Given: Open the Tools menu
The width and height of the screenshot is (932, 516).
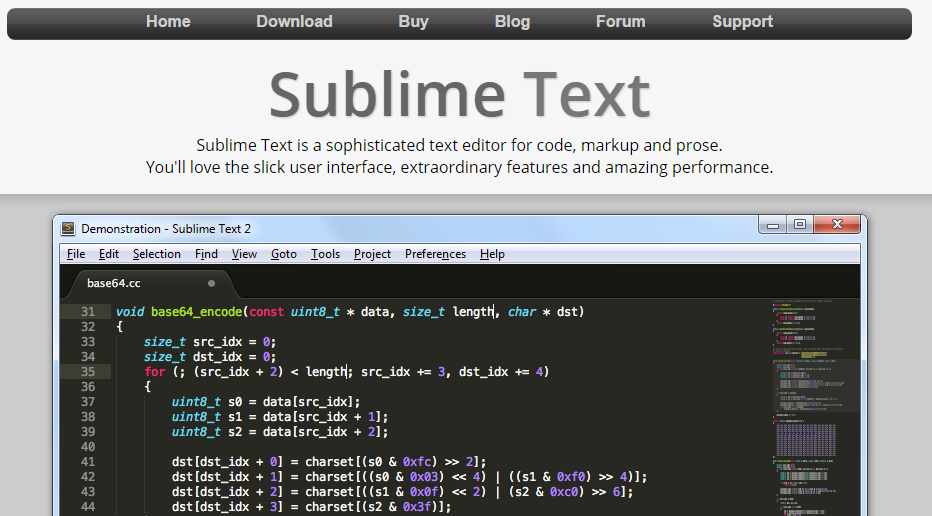Looking at the screenshot, I should 325,254.
